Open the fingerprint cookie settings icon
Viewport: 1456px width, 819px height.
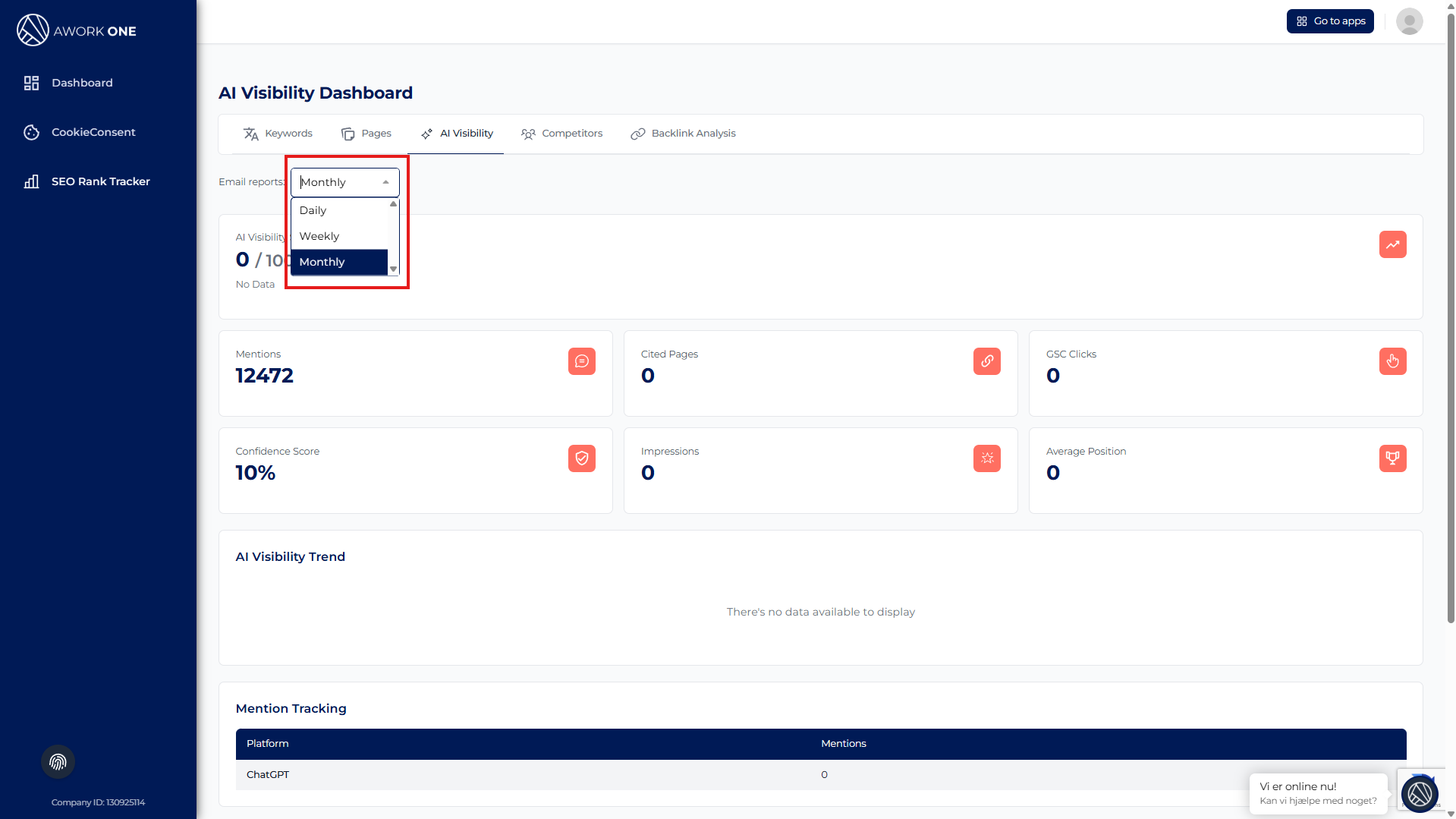(58, 762)
